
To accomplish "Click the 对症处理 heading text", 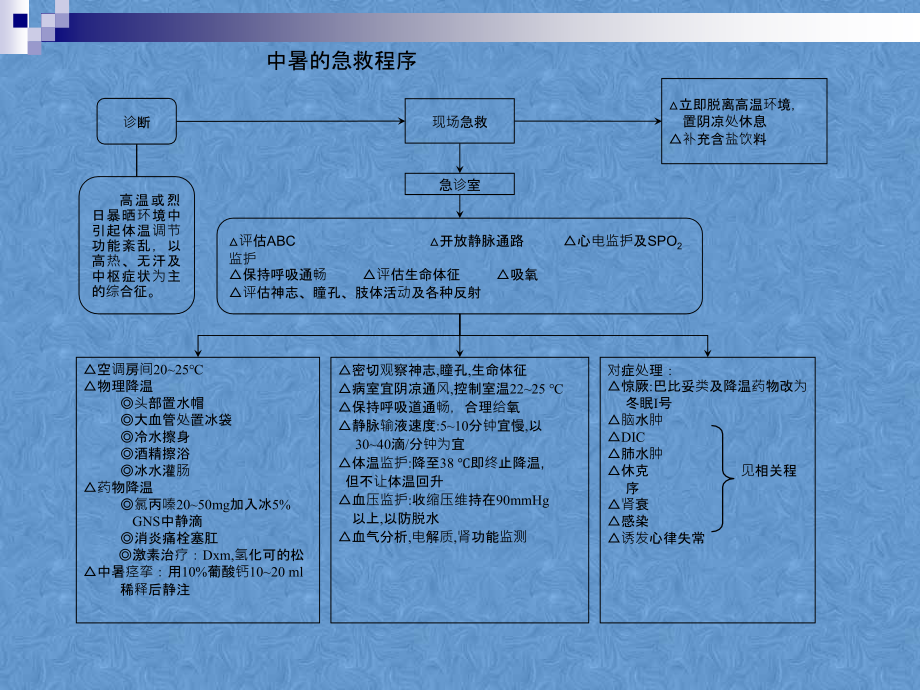I will tap(640, 370).
